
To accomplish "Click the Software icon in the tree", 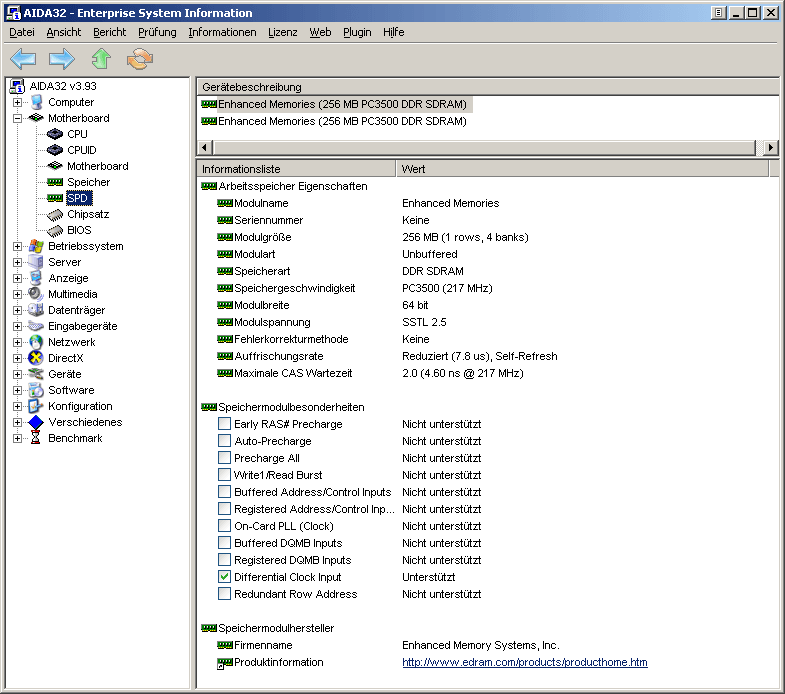I will click(x=36, y=390).
